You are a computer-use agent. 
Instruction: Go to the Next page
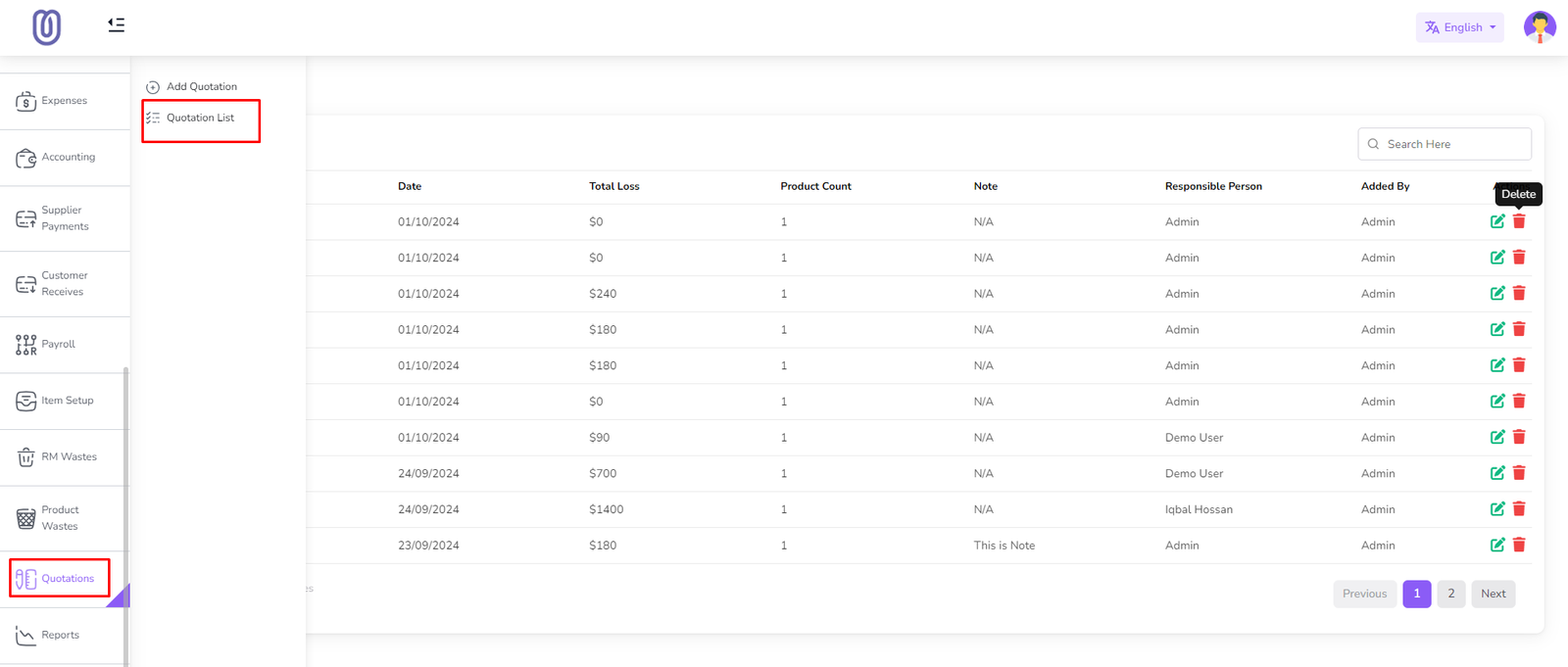(x=1493, y=594)
